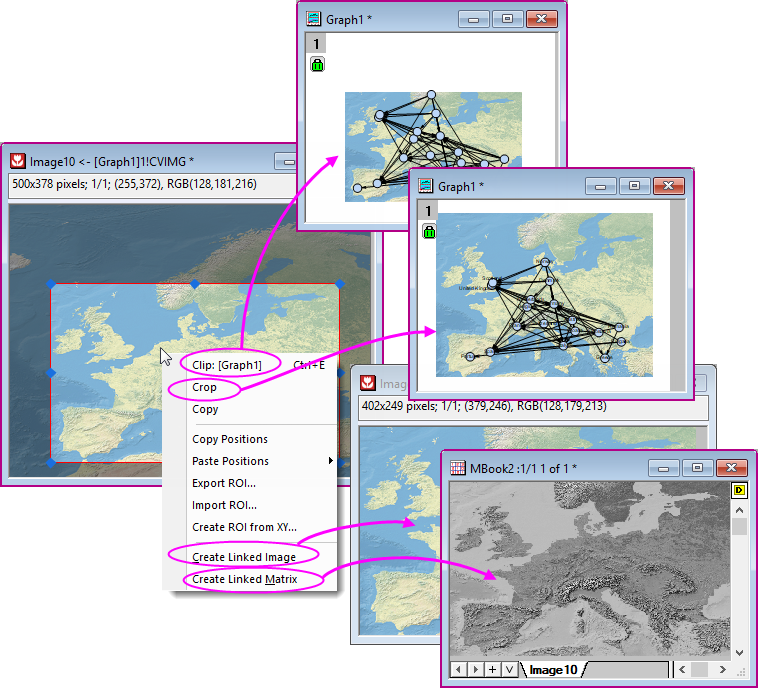This screenshot has height=688, width=758.
Task: Choose Crop from the context menu
Action: click(204, 387)
